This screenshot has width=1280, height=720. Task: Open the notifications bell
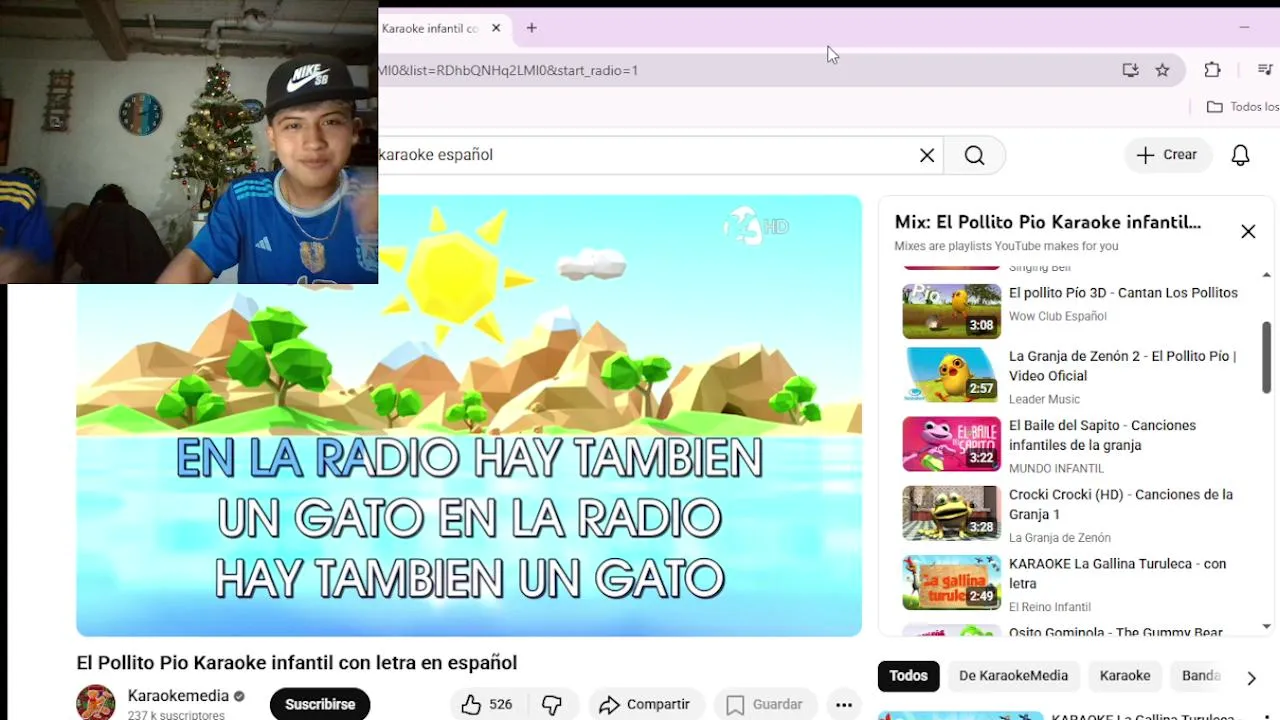[x=1240, y=155]
